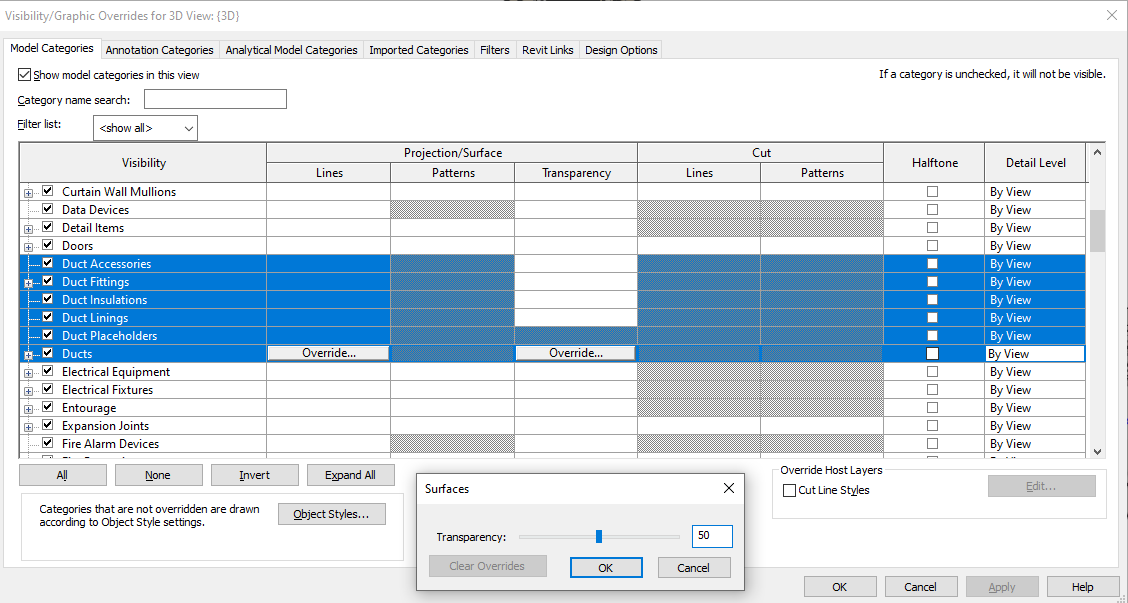Enable Halftone for the Ducts row
The width and height of the screenshot is (1128, 603).
point(932,353)
